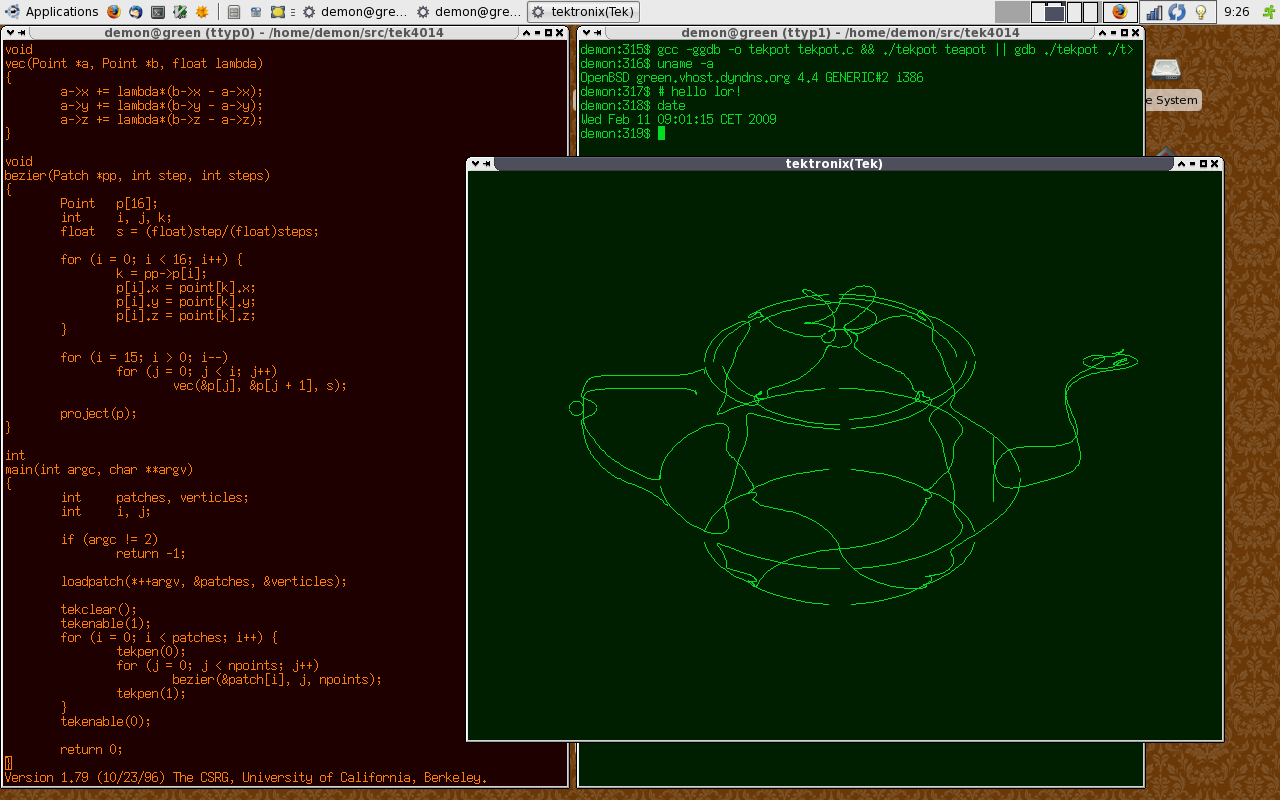This screenshot has height=800, width=1280.
Task: Switch to the third workspace in pager
Action: coord(1075,12)
